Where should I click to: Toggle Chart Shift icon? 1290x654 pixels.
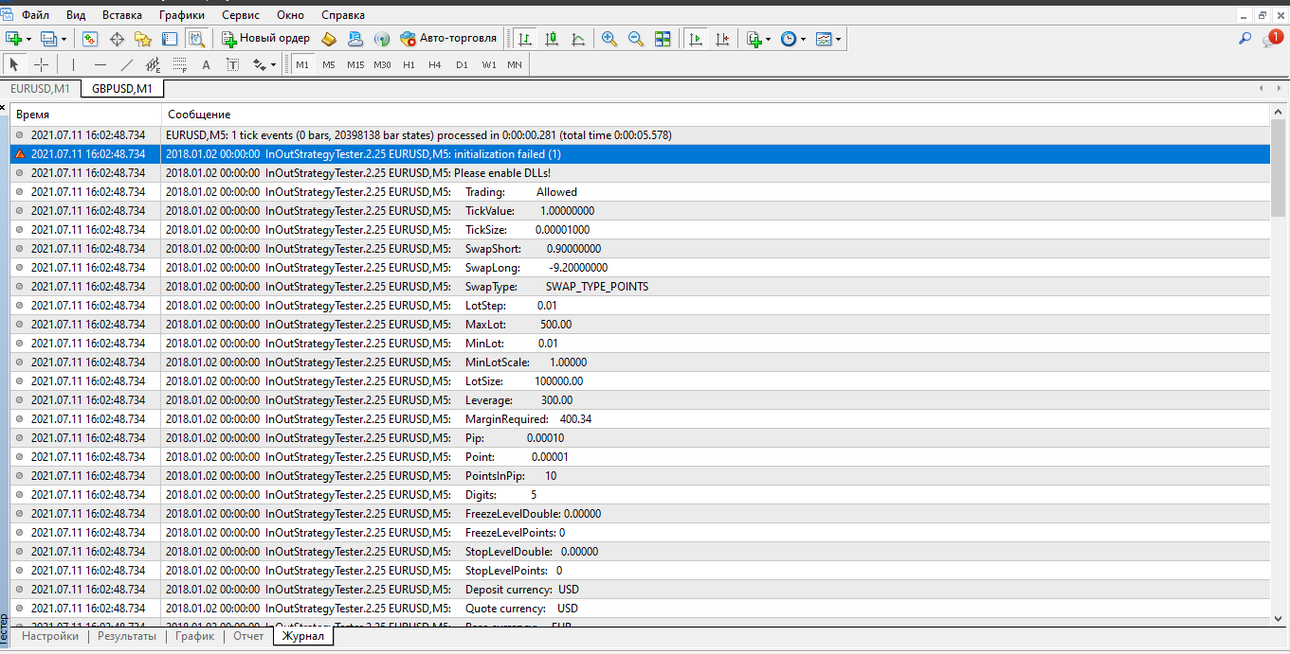click(722, 38)
